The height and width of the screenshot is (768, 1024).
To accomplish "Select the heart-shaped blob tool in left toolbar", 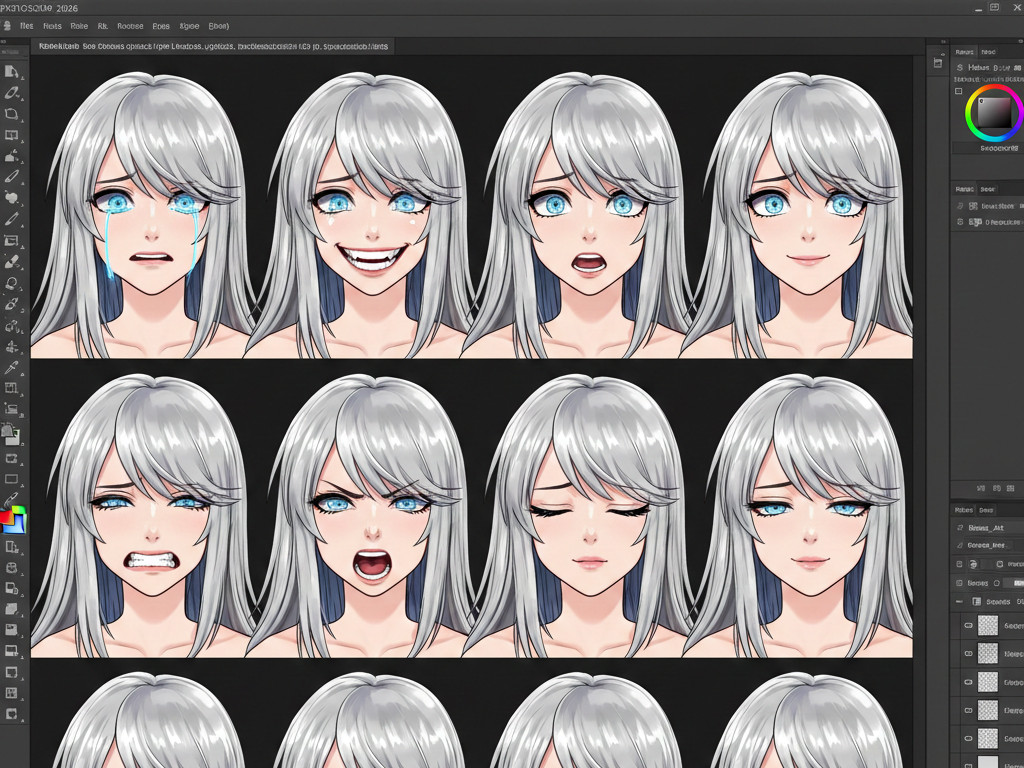I will pos(12,198).
